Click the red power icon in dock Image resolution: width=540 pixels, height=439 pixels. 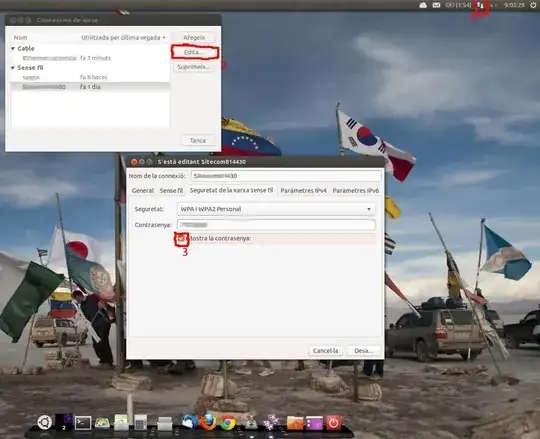click(333, 422)
